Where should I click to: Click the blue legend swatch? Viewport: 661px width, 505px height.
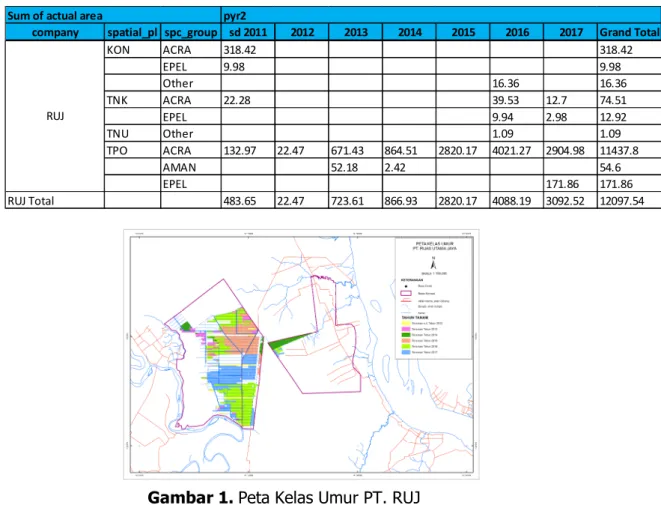[x=406, y=352]
